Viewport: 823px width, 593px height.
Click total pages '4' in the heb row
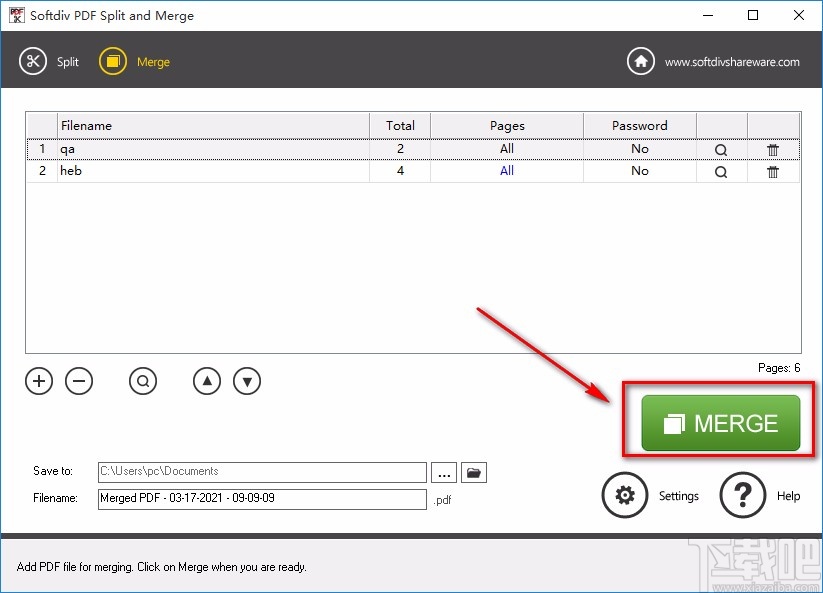[400, 171]
